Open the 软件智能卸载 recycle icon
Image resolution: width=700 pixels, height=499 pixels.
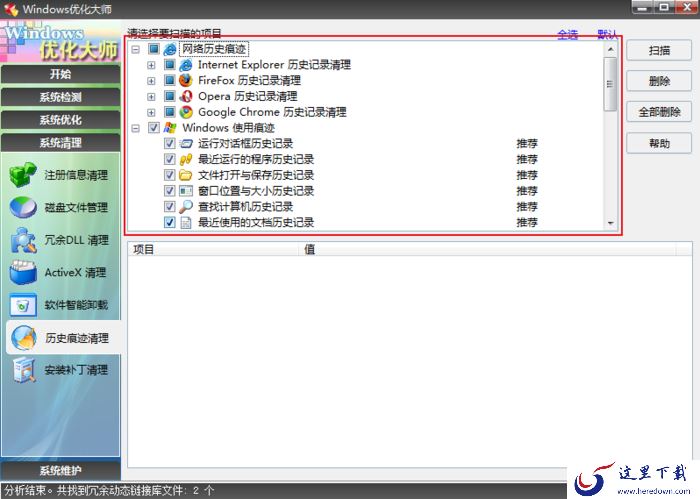click(x=23, y=305)
